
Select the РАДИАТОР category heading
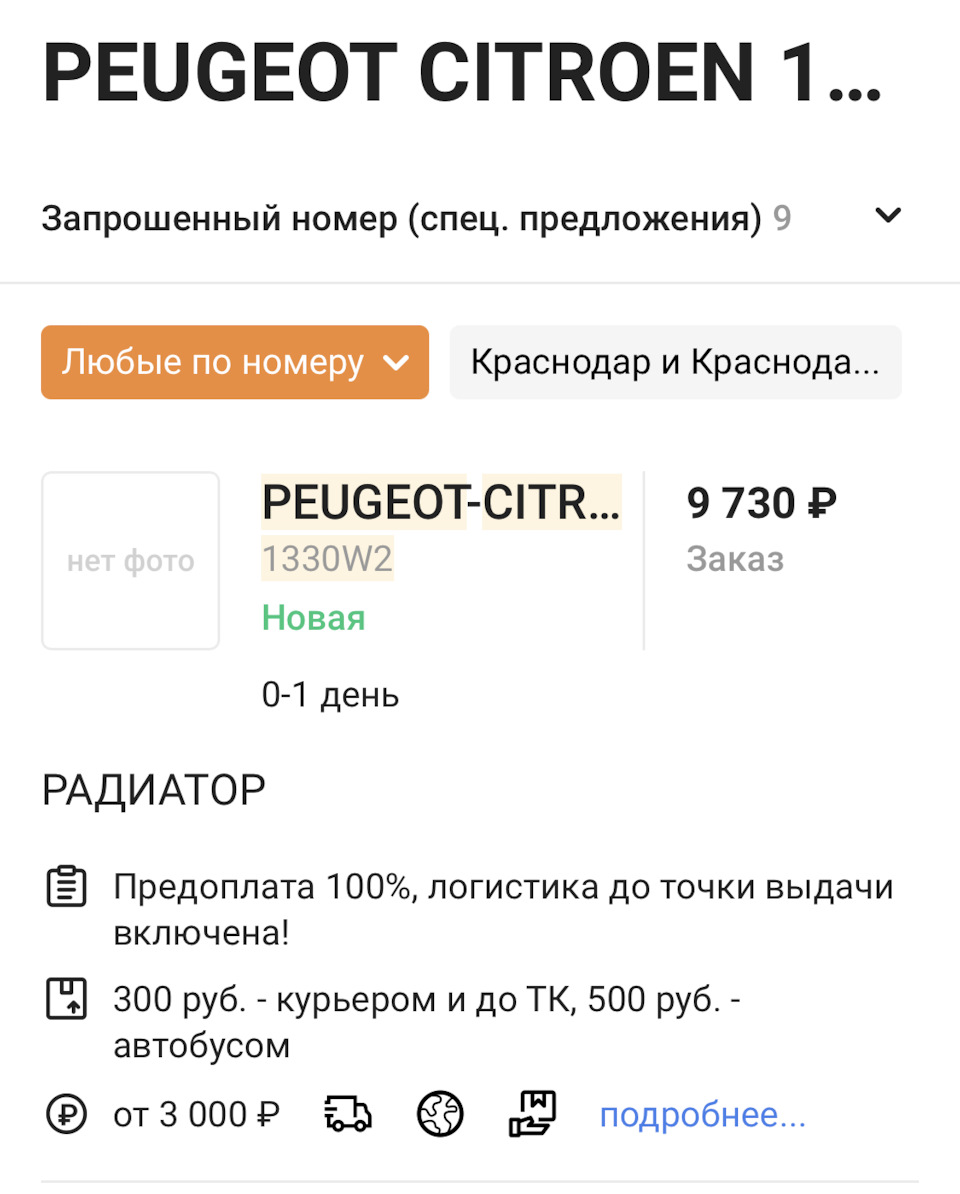tap(153, 789)
